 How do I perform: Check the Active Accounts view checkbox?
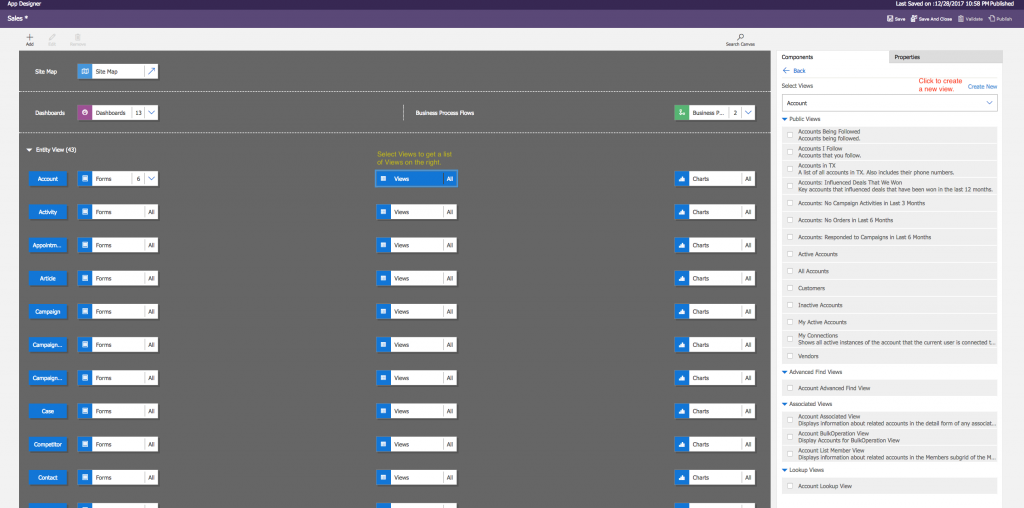coord(790,253)
